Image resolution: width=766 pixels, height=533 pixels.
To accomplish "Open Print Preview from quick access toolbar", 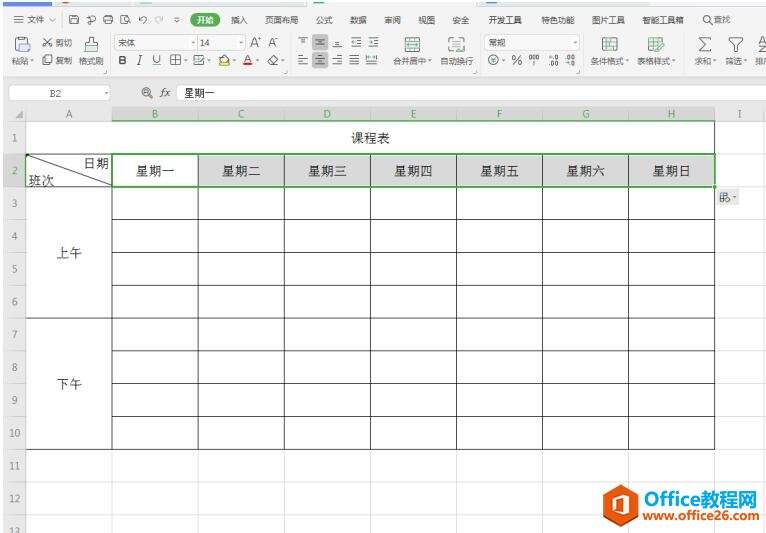I will (x=125, y=20).
